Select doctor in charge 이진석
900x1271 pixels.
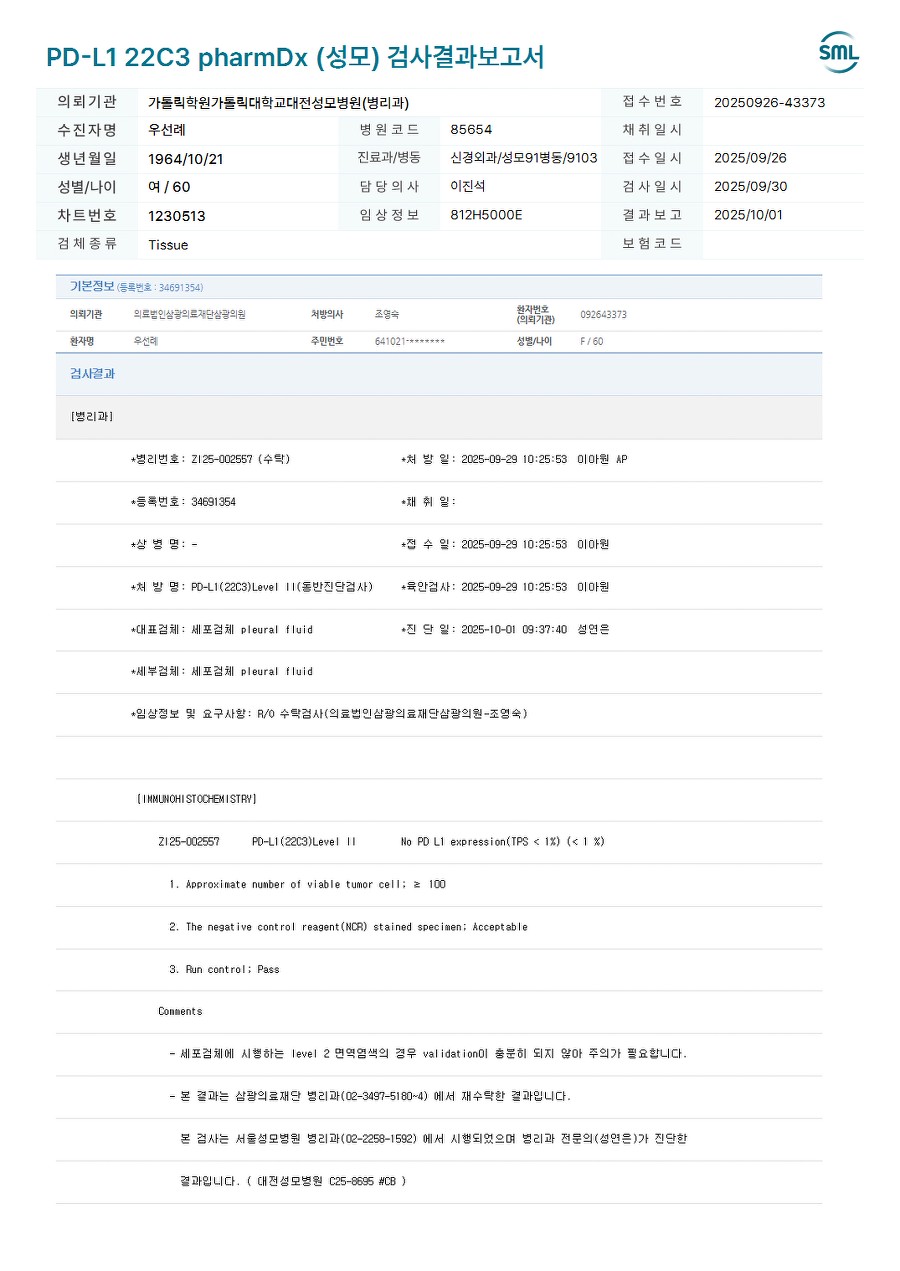468,187
